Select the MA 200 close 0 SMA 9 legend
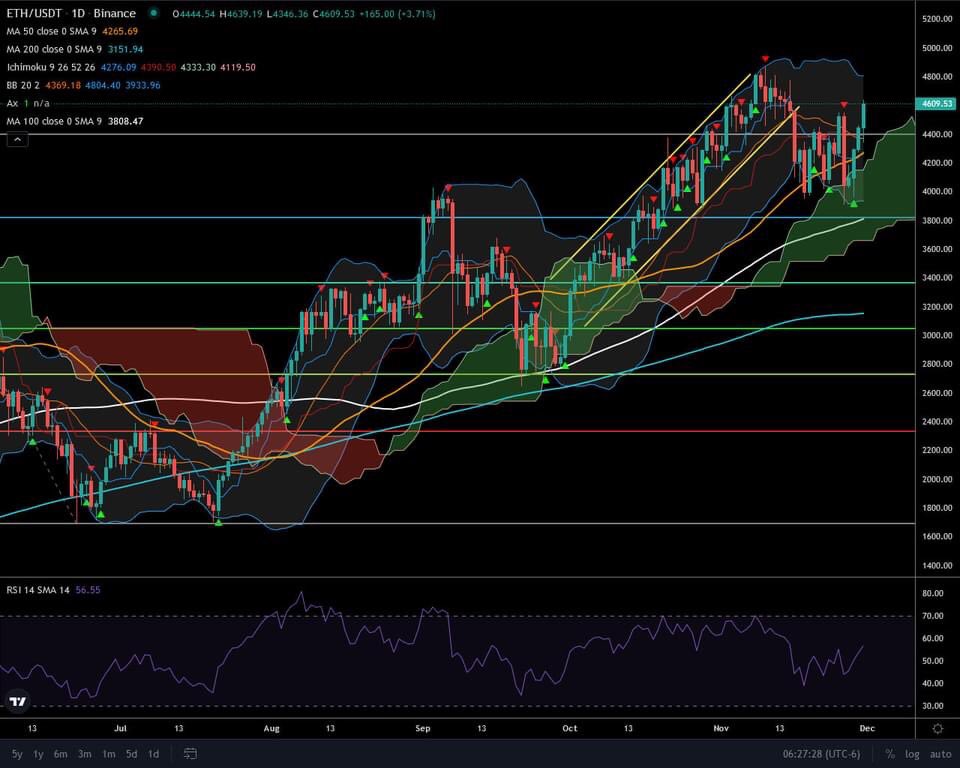The image size is (960, 768). point(54,49)
